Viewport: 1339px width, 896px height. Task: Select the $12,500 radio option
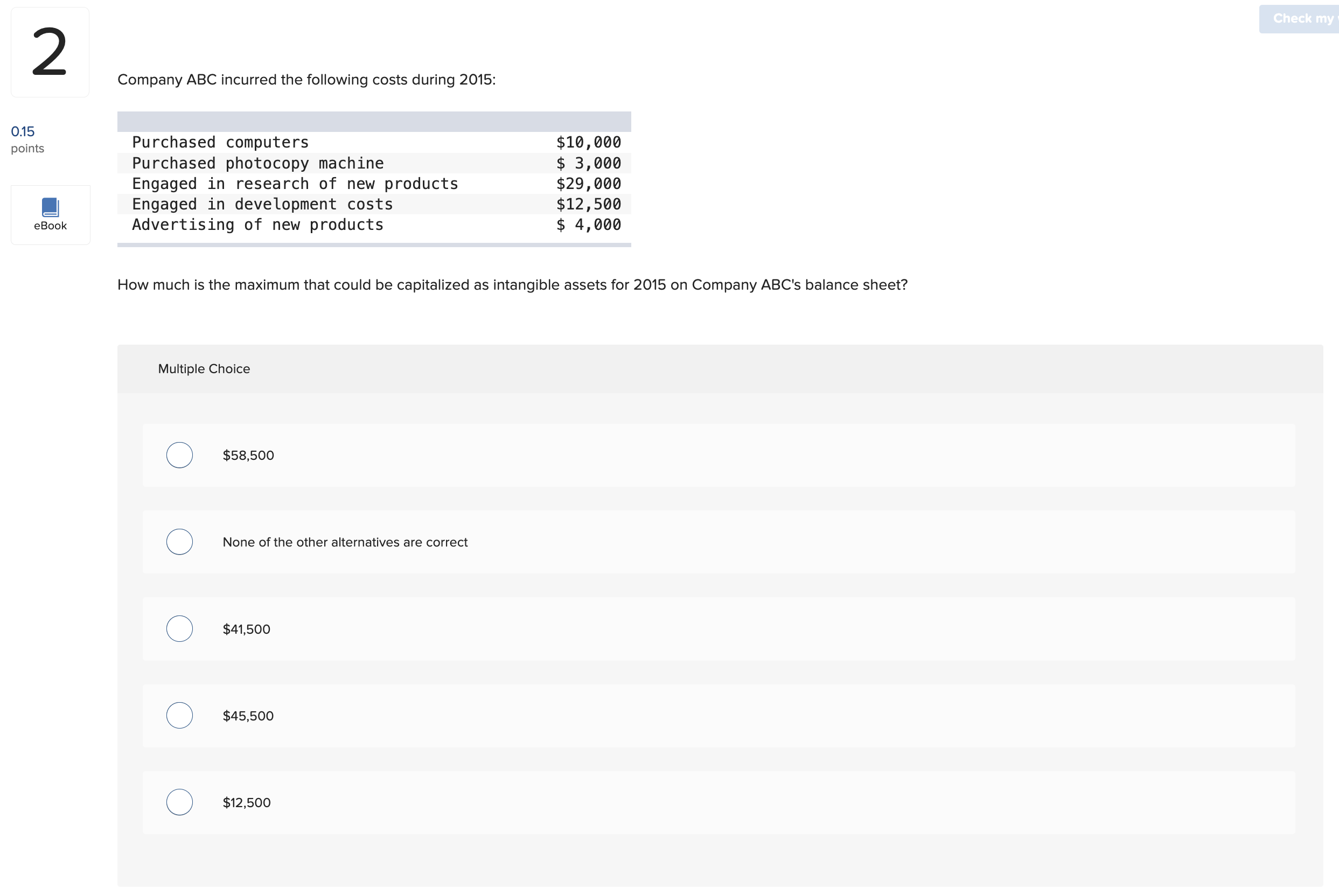pos(179,802)
